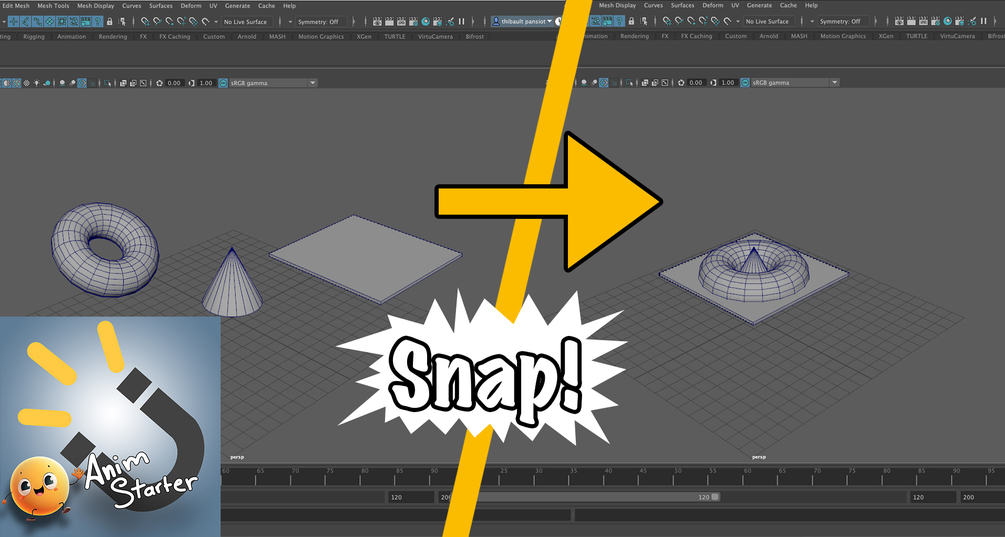Switch to VirtuCamera shelf tab, right screenshot
This screenshot has width=1005, height=537.
(x=958, y=36)
